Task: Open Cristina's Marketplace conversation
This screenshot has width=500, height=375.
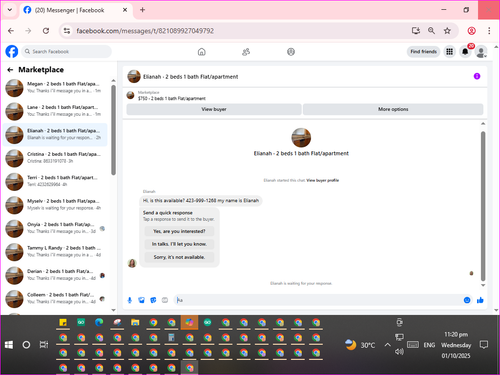Action: (55, 158)
